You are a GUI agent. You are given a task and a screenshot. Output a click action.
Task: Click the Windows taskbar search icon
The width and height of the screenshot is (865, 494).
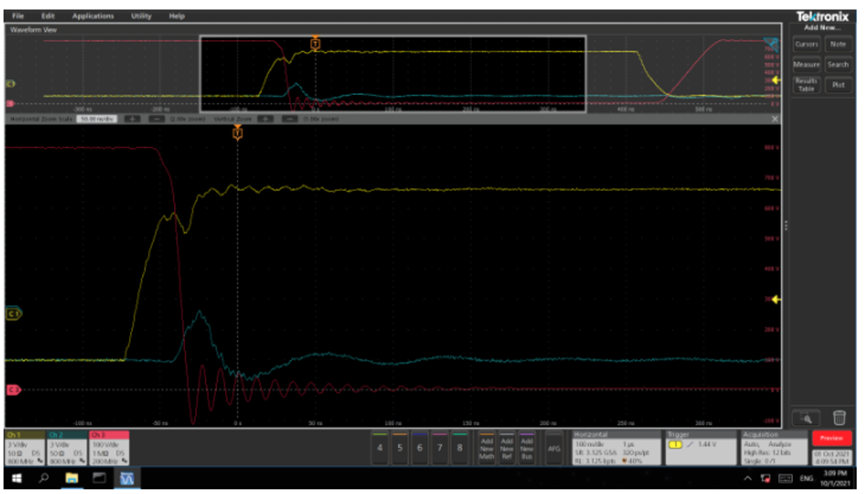tap(44, 479)
